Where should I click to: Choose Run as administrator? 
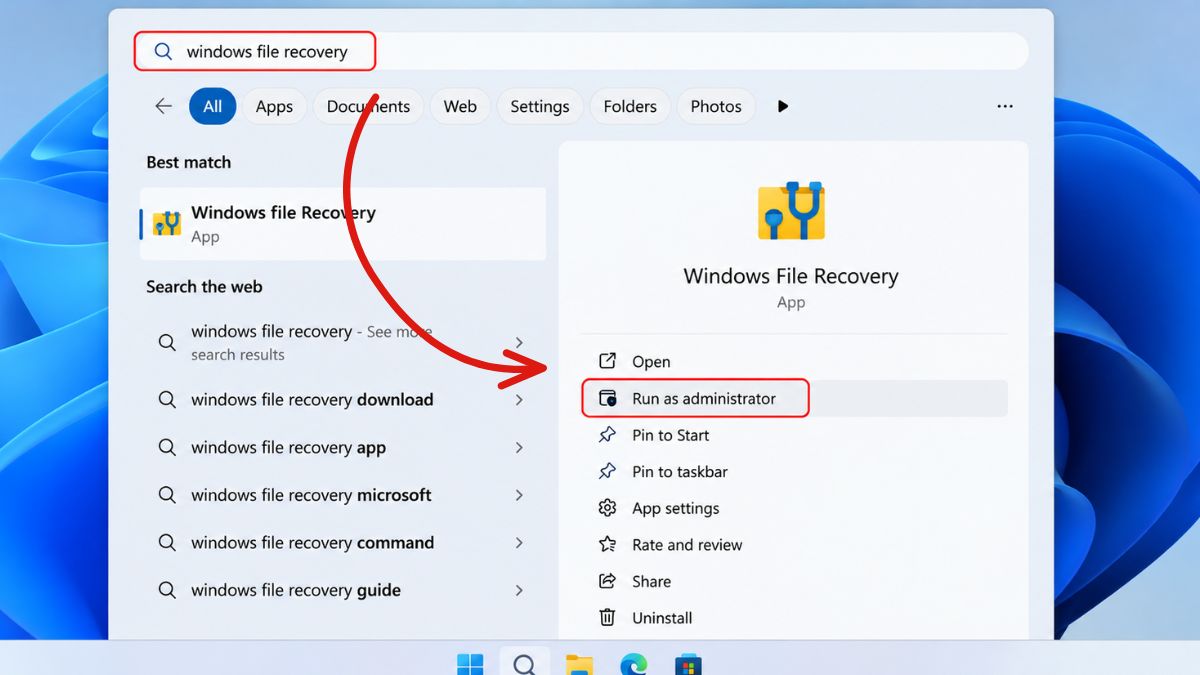(x=795, y=398)
